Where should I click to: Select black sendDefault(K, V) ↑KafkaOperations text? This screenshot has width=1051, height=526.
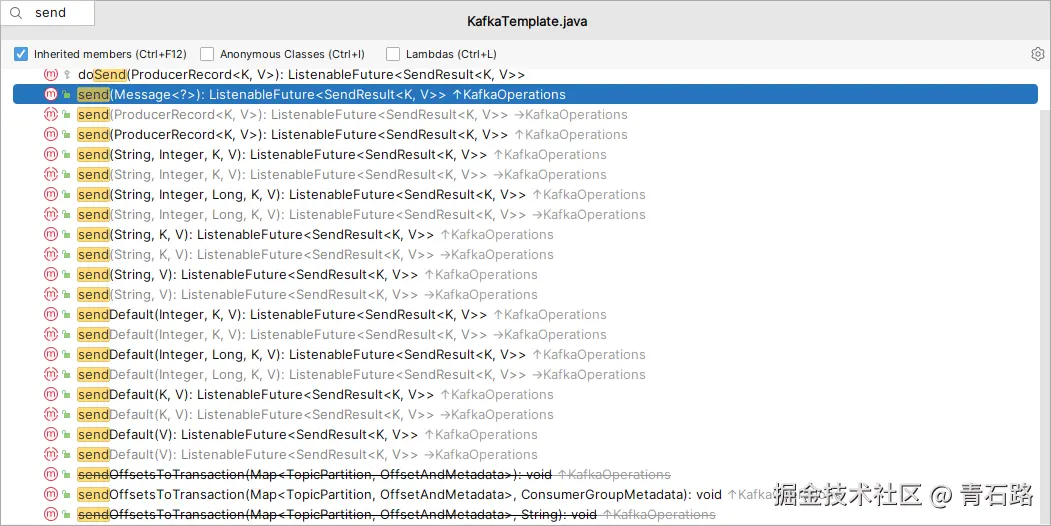(316, 394)
